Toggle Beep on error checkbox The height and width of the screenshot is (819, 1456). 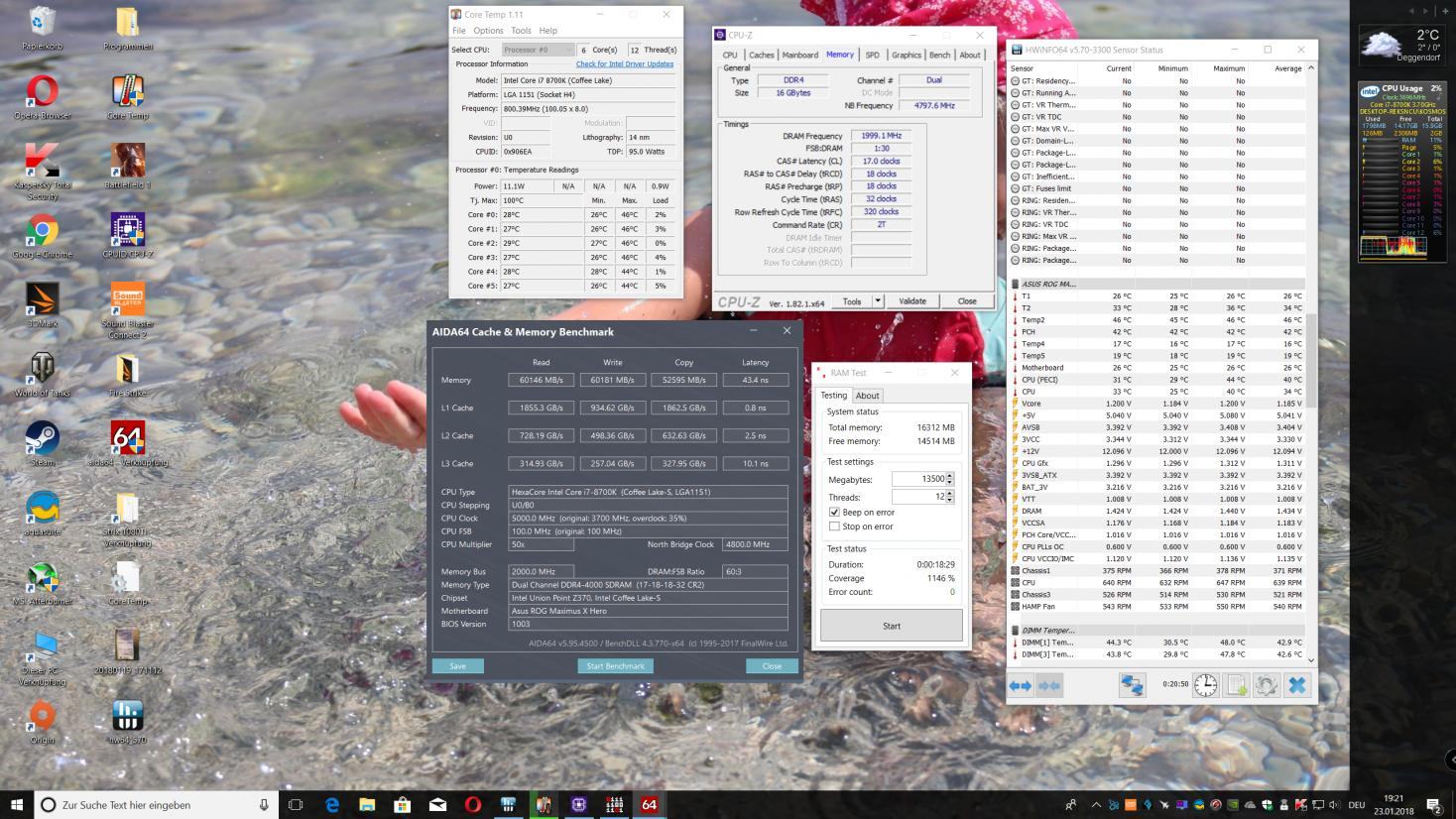tap(834, 512)
